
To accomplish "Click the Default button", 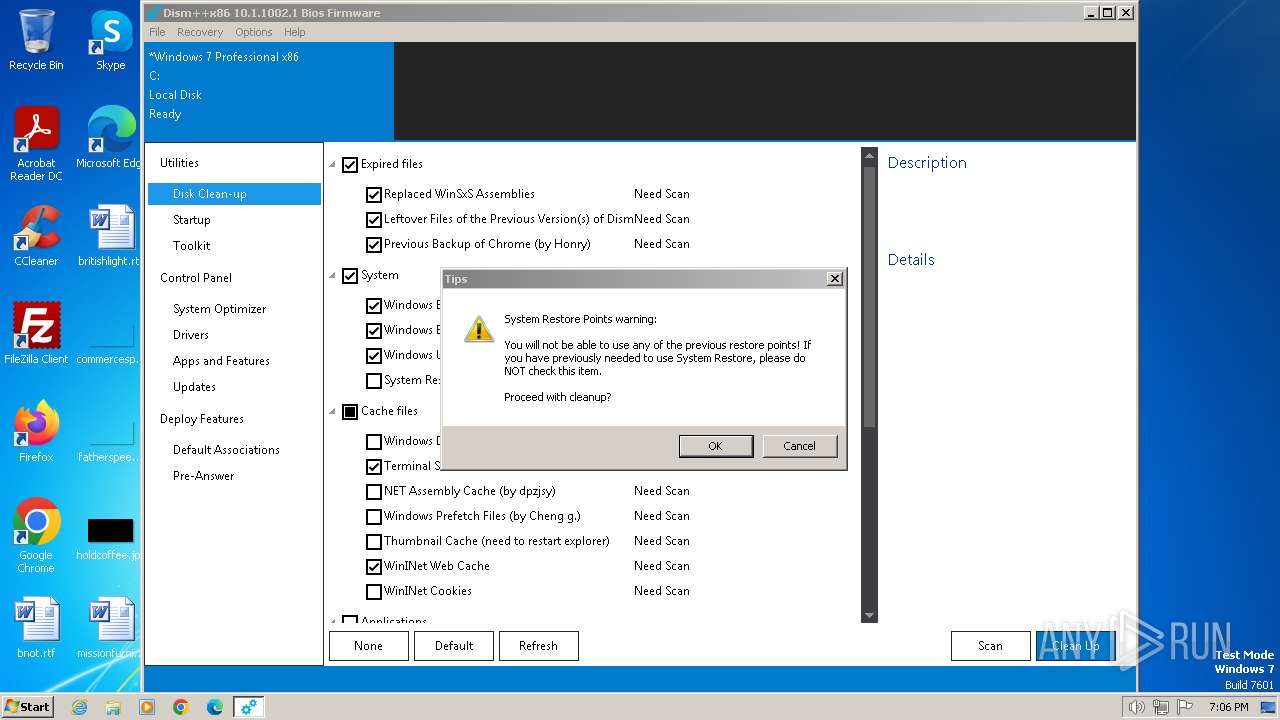I will pos(454,646).
